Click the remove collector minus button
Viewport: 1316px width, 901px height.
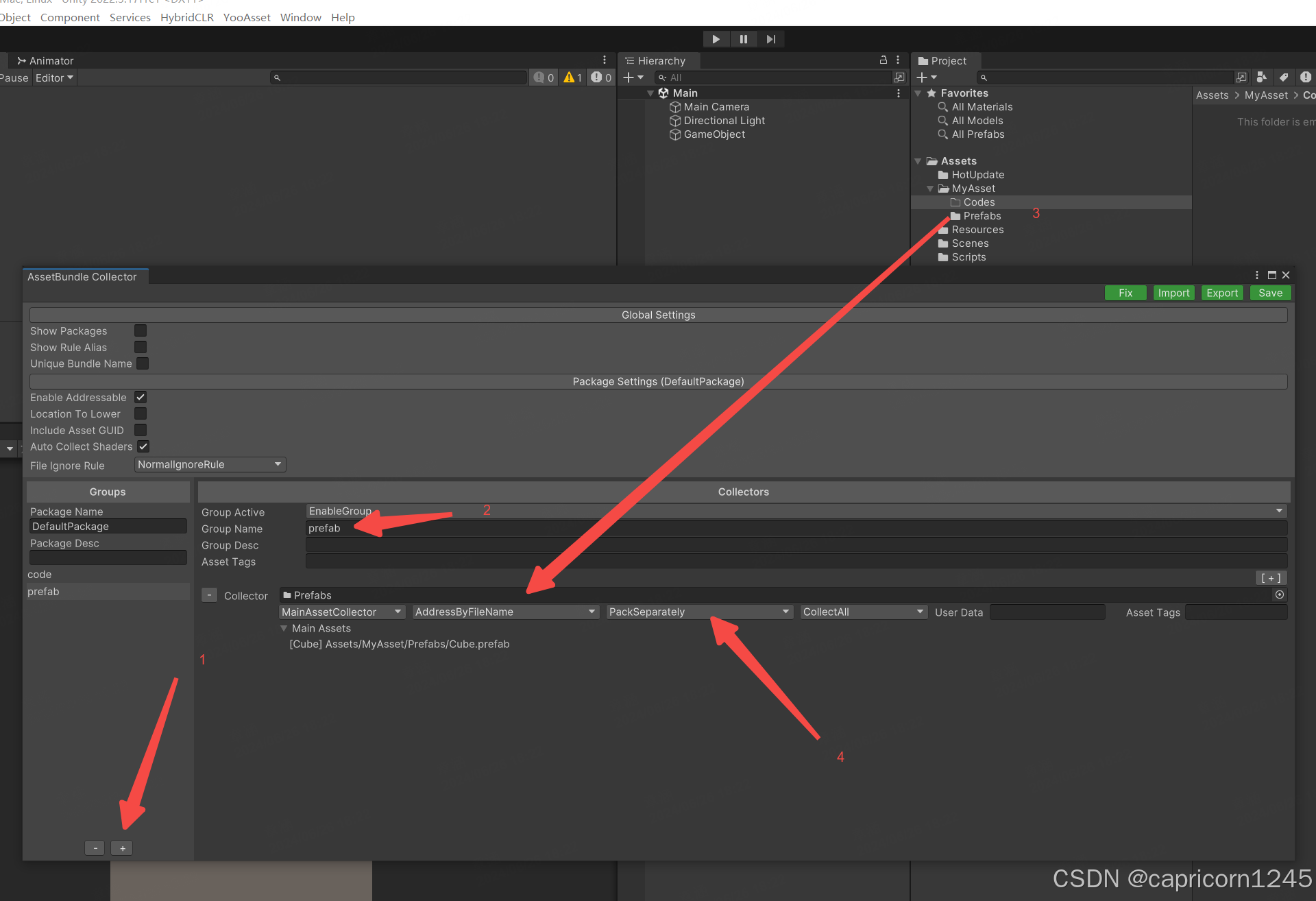coord(209,595)
